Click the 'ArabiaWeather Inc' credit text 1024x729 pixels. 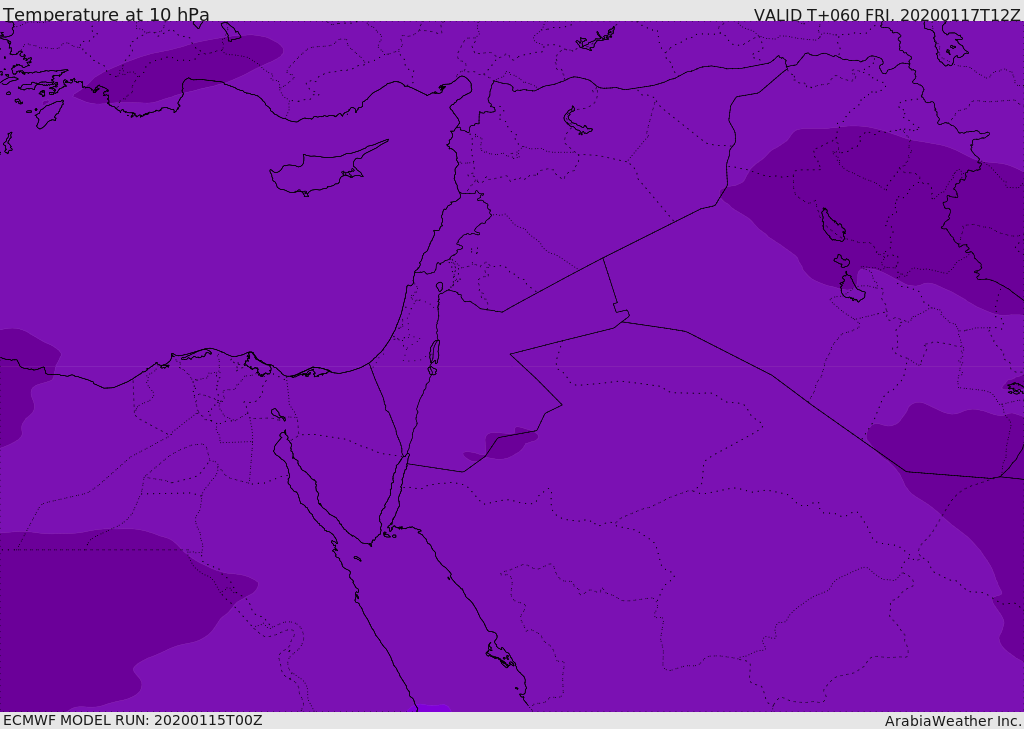(x=953, y=721)
